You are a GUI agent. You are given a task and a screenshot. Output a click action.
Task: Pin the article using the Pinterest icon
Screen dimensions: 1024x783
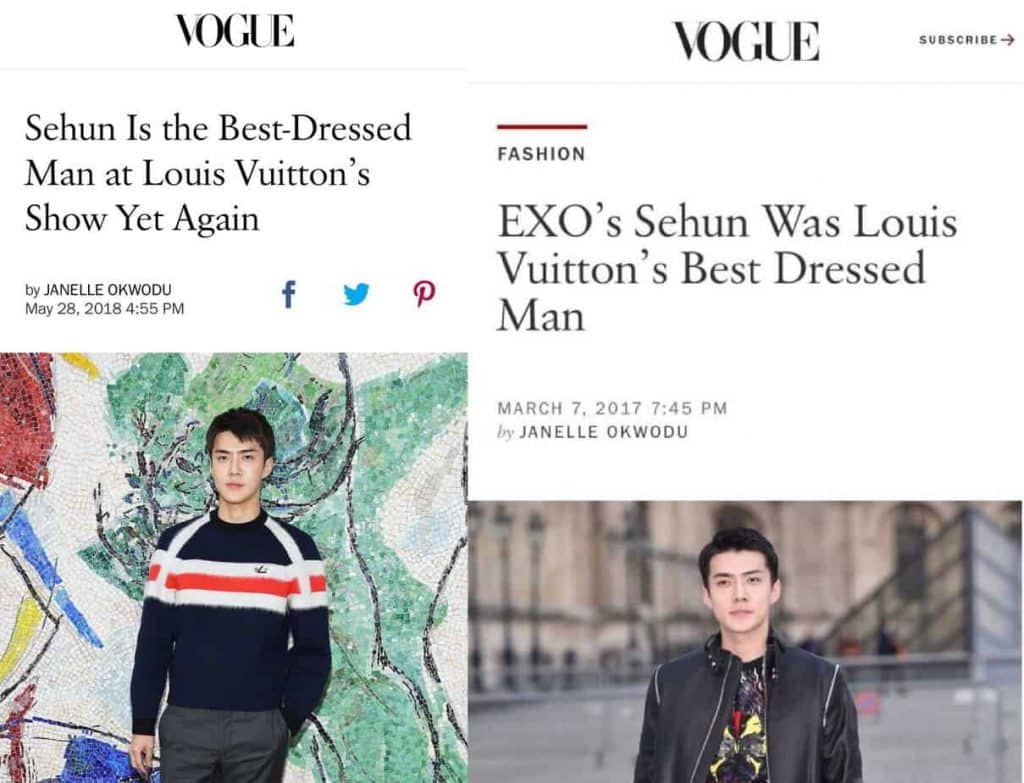[425, 295]
